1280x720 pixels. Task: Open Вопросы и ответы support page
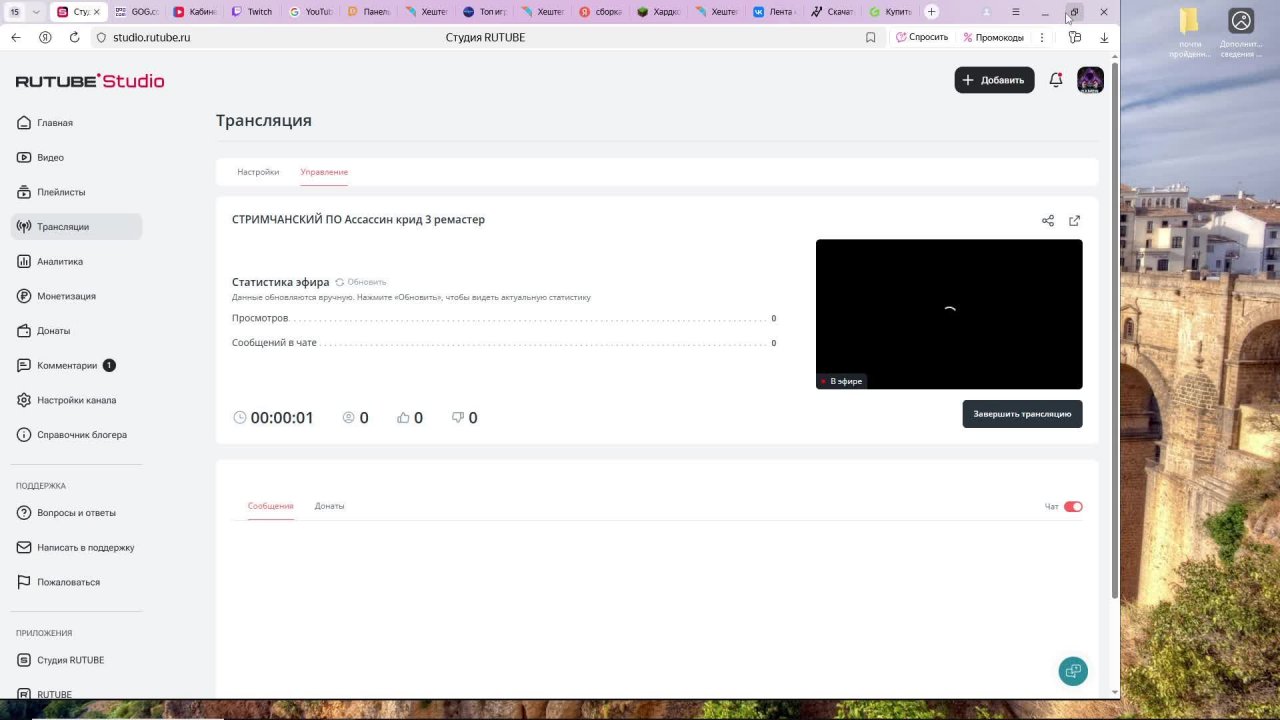click(x=76, y=513)
